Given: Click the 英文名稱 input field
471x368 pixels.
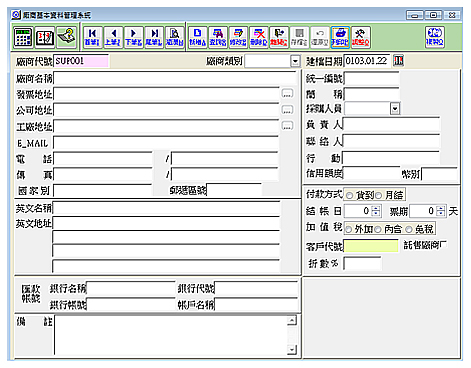Looking at the screenshot, I should click(x=166, y=208).
